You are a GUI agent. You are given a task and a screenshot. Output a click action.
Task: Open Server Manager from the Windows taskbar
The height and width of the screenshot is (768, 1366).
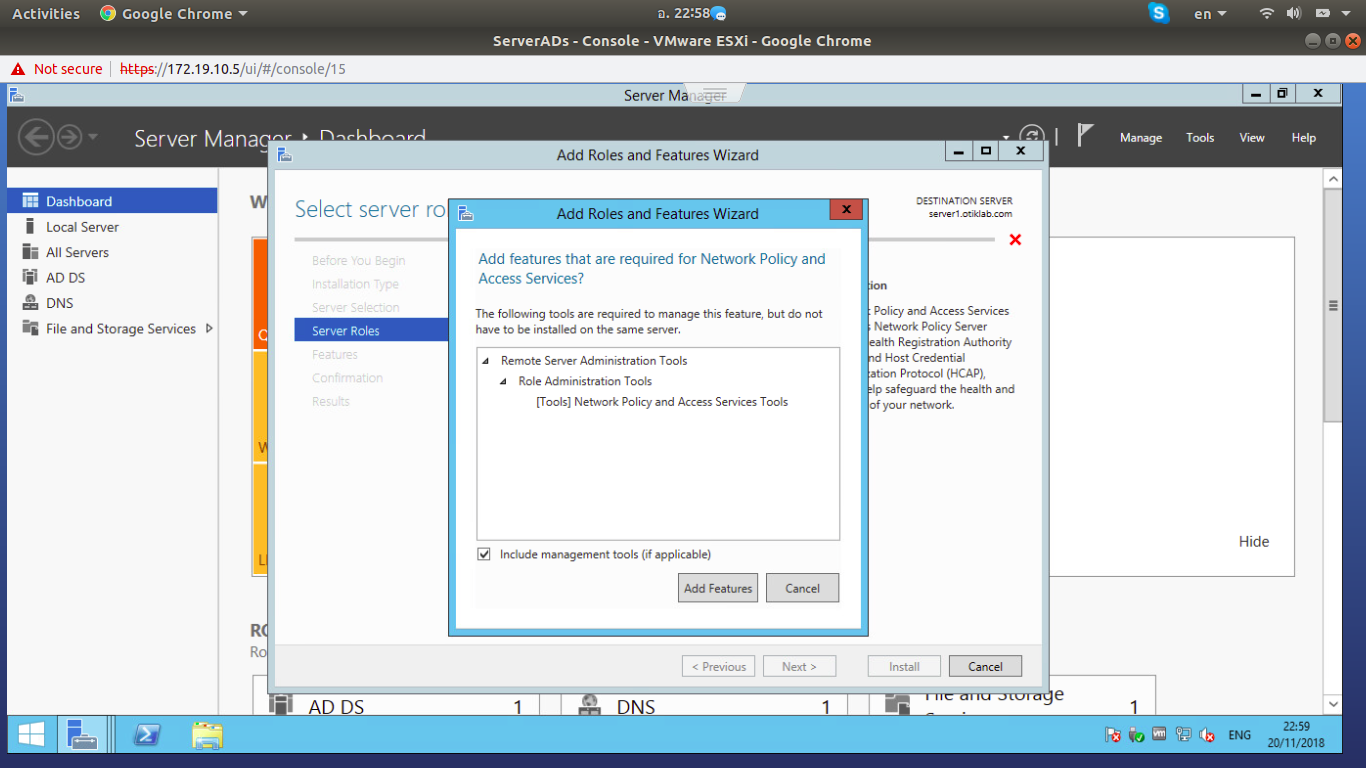pyautogui.click(x=82, y=736)
